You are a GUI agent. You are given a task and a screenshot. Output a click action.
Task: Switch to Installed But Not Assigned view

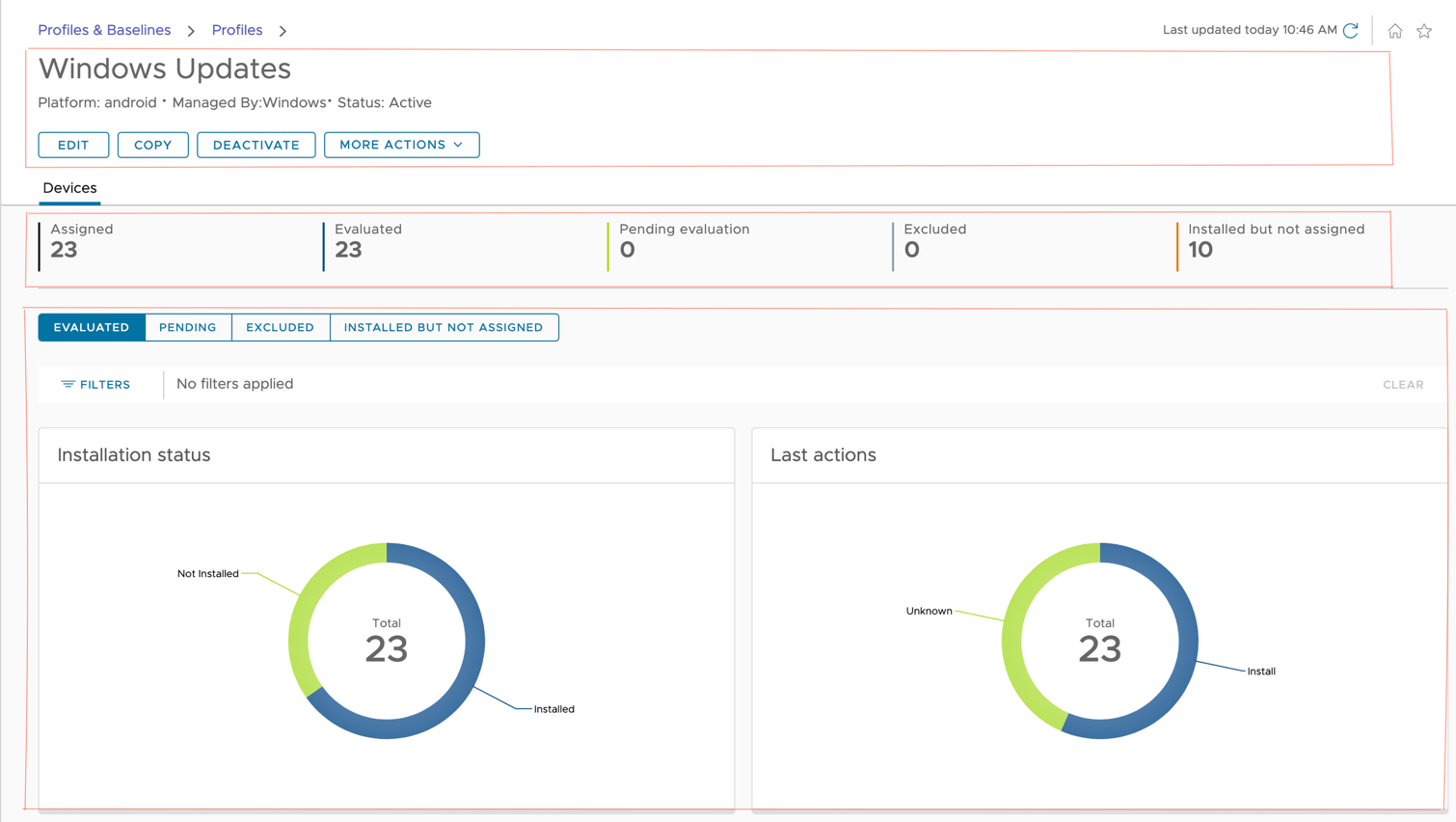444,327
